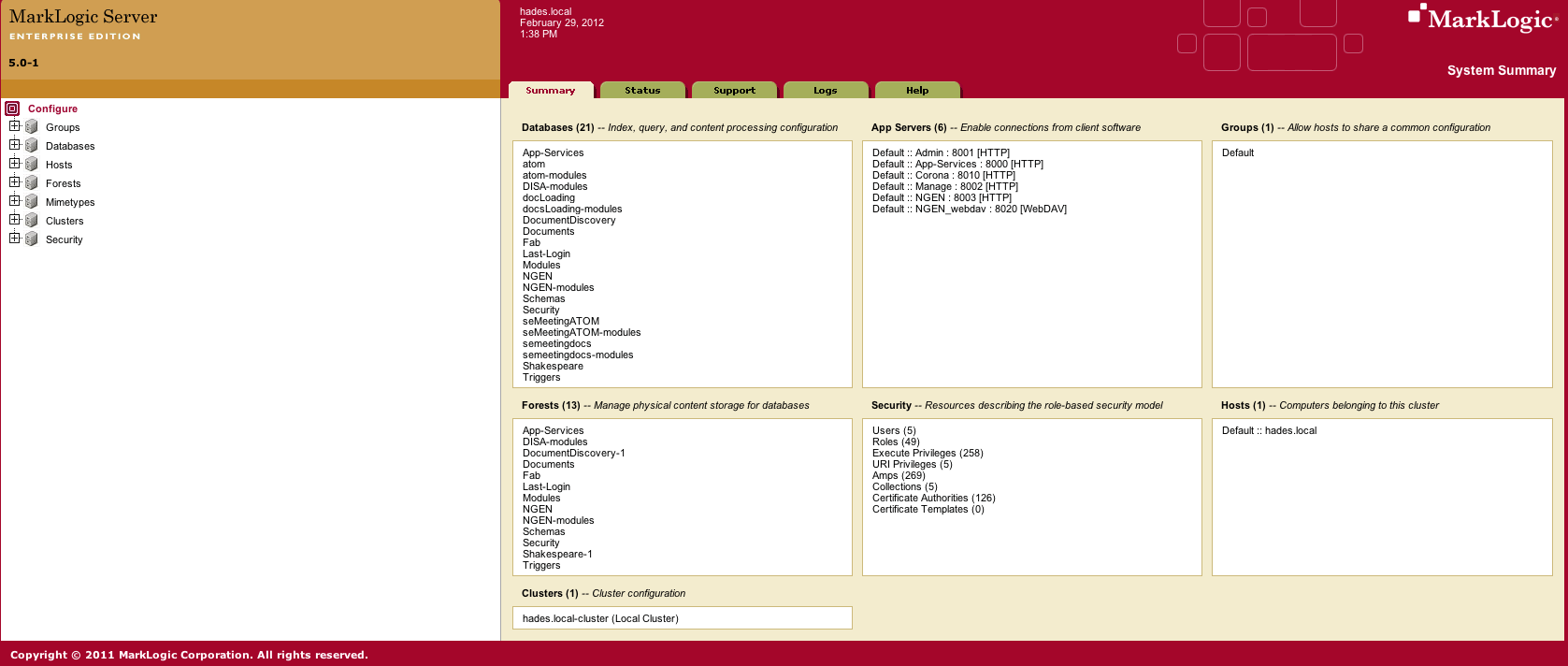This screenshot has height=666, width=1568.
Task: Open the DISA-modules forest
Action: pos(555,442)
